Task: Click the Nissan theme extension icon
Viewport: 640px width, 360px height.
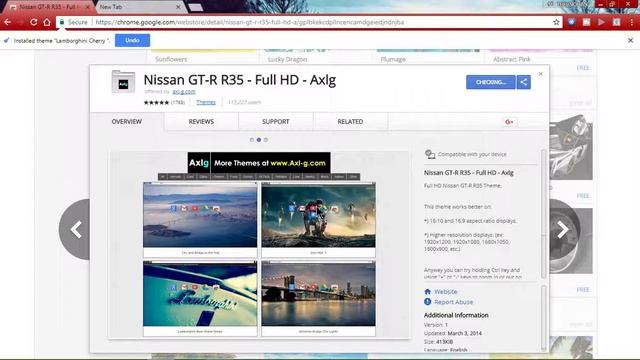Action: tap(123, 82)
